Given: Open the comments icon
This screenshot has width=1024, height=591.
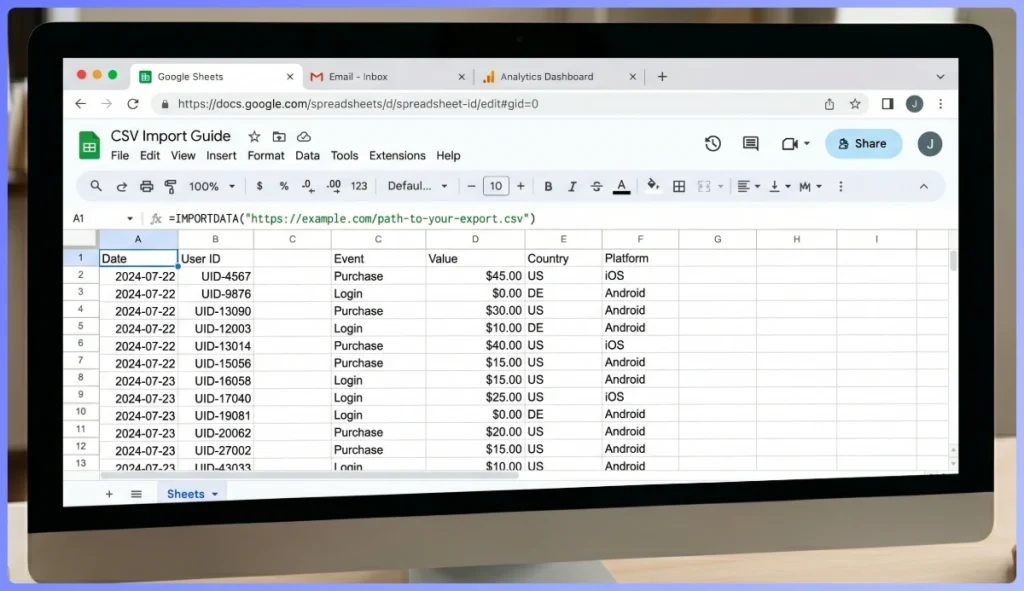Looking at the screenshot, I should point(751,143).
